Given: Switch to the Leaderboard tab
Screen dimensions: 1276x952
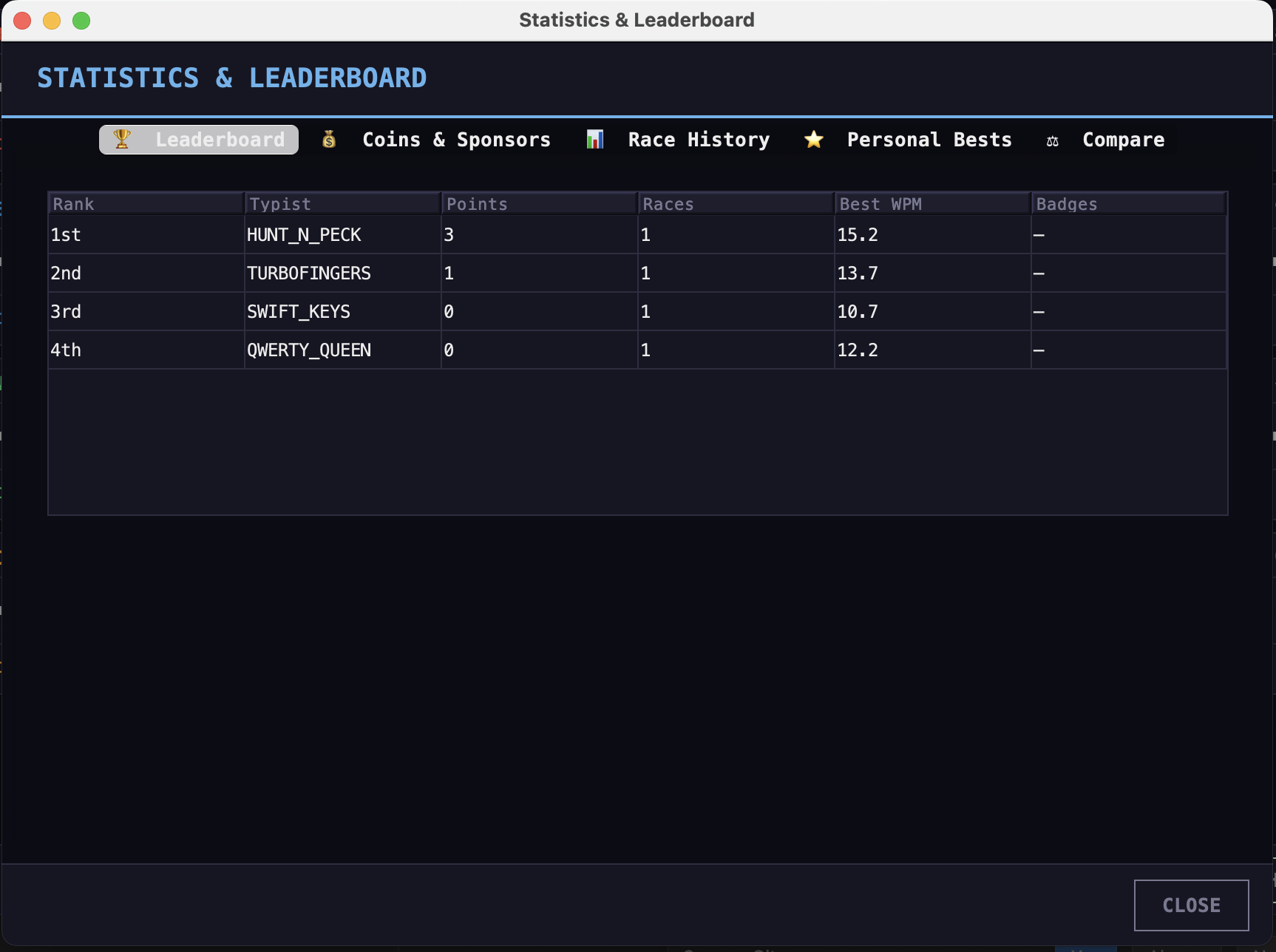Looking at the screenshot, I should click(x=199, y=140).
